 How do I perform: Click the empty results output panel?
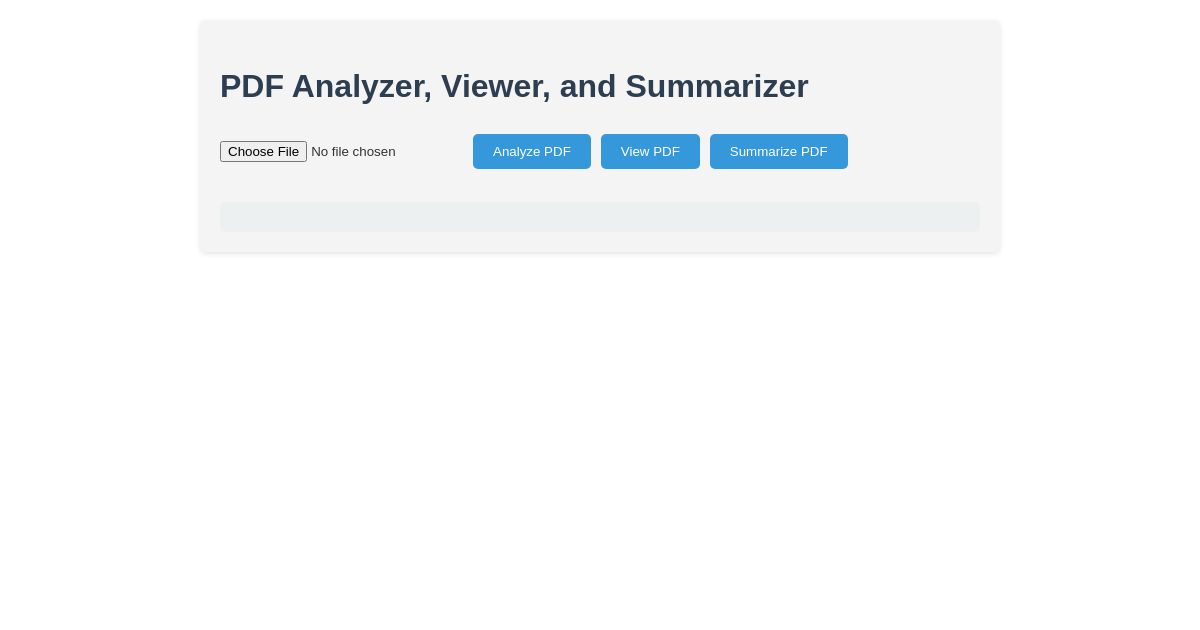coord(600,217)
